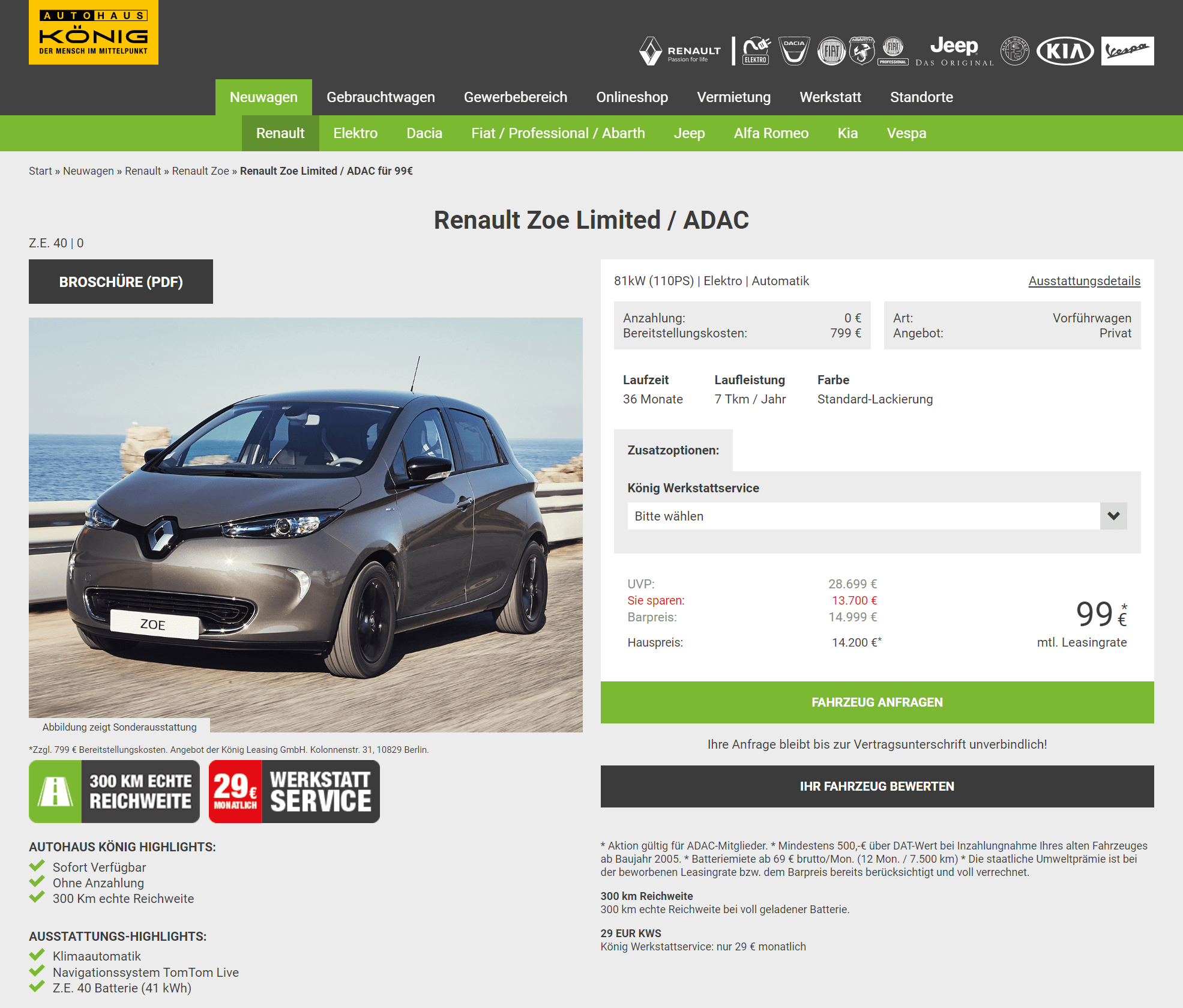Open the Bitte wählen select field
Image resolution: width=1183 pixels, height=1008 pixels.
(877, 516)
